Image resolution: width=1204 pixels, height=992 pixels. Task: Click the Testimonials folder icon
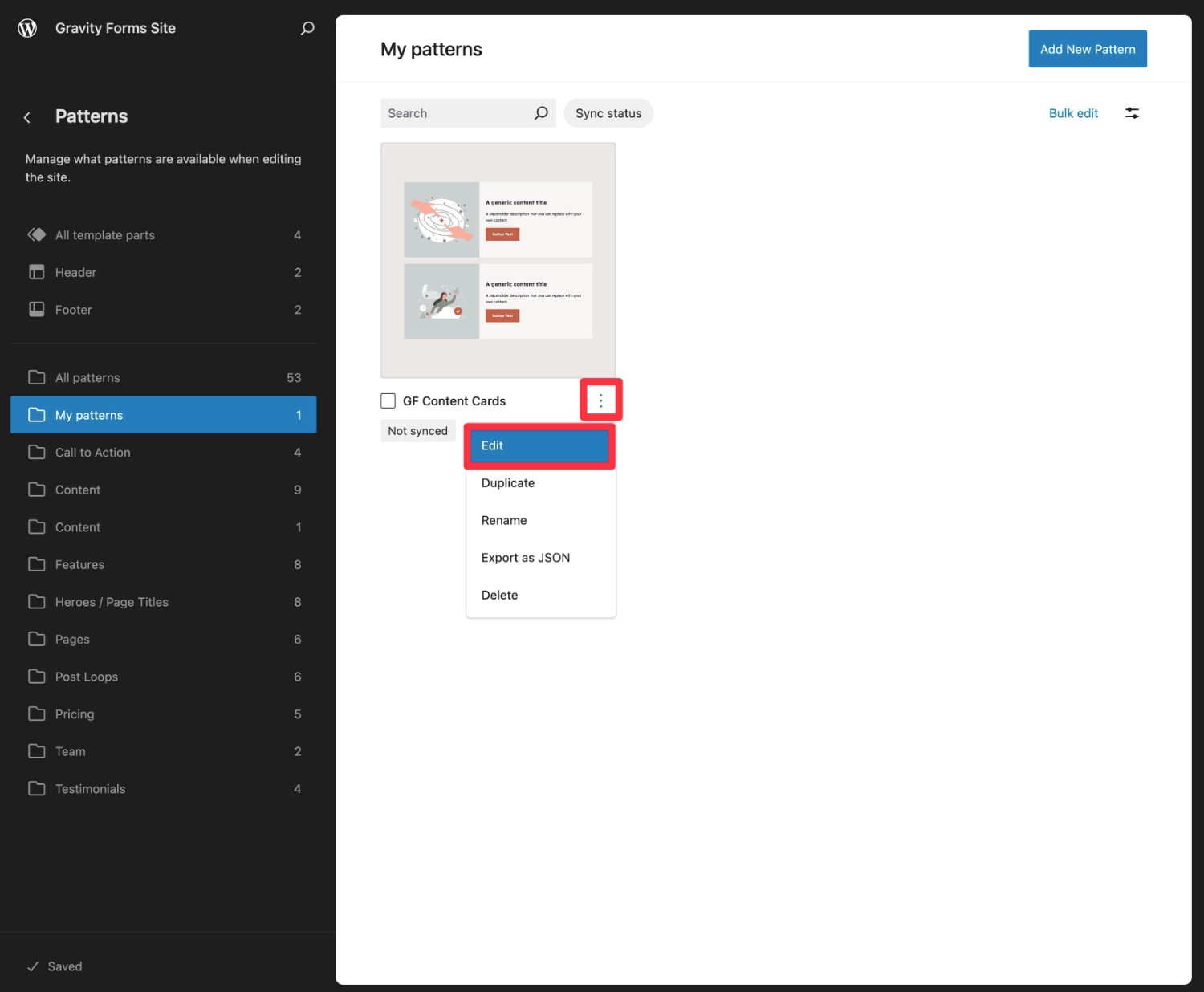click(37, 788)
